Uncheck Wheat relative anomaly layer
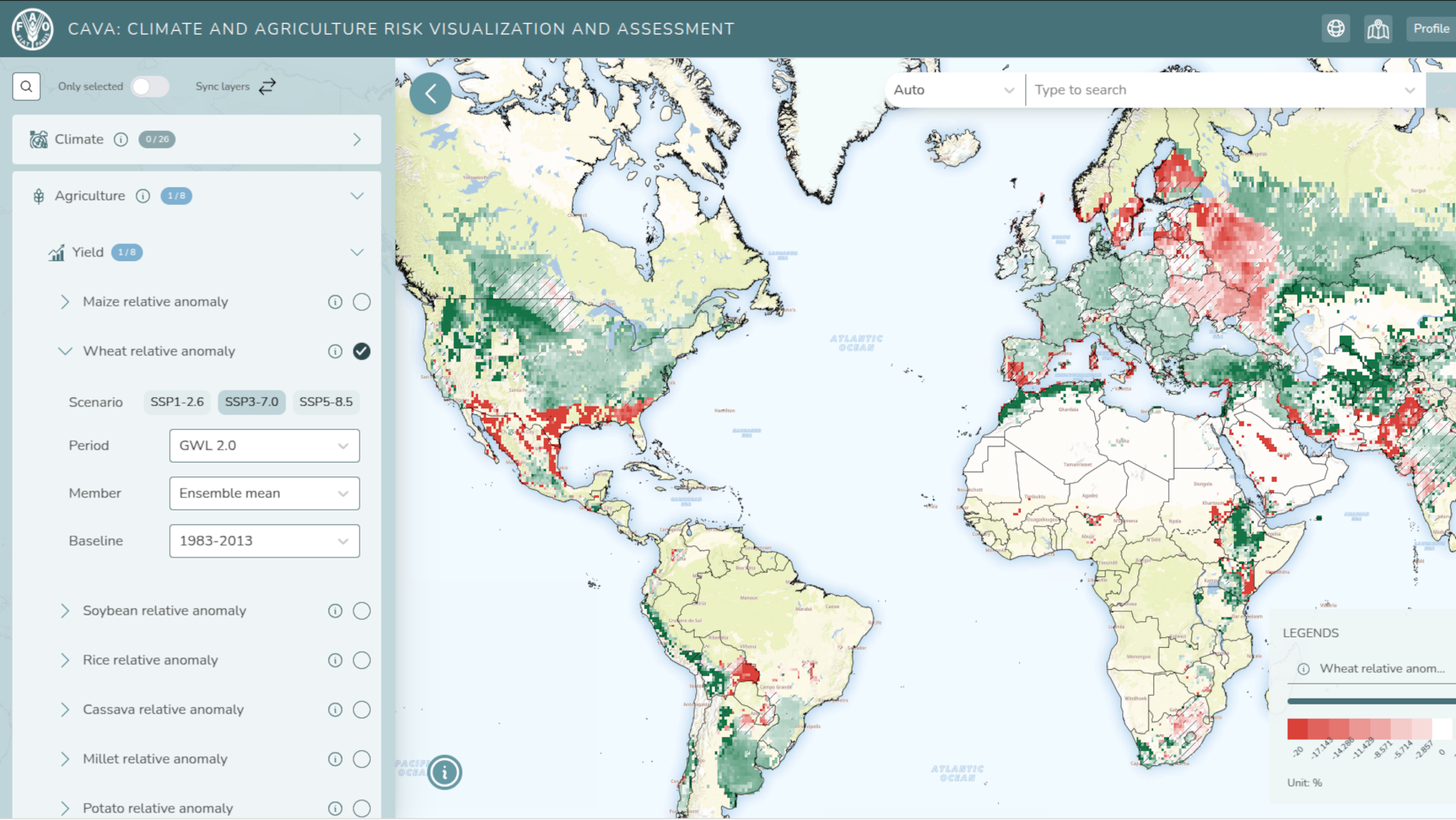The image size is (1456, 820). 362,351
